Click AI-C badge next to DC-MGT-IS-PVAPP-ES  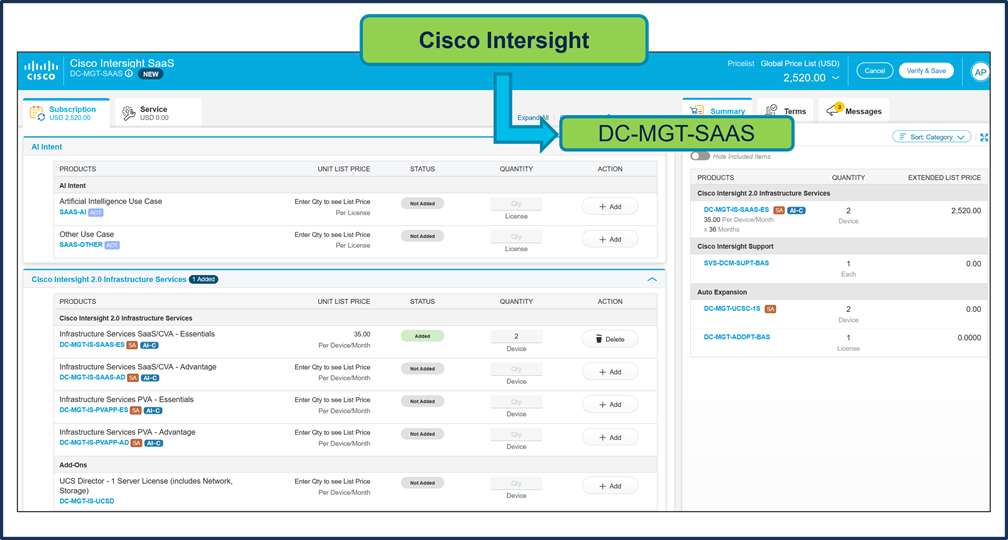153,411
